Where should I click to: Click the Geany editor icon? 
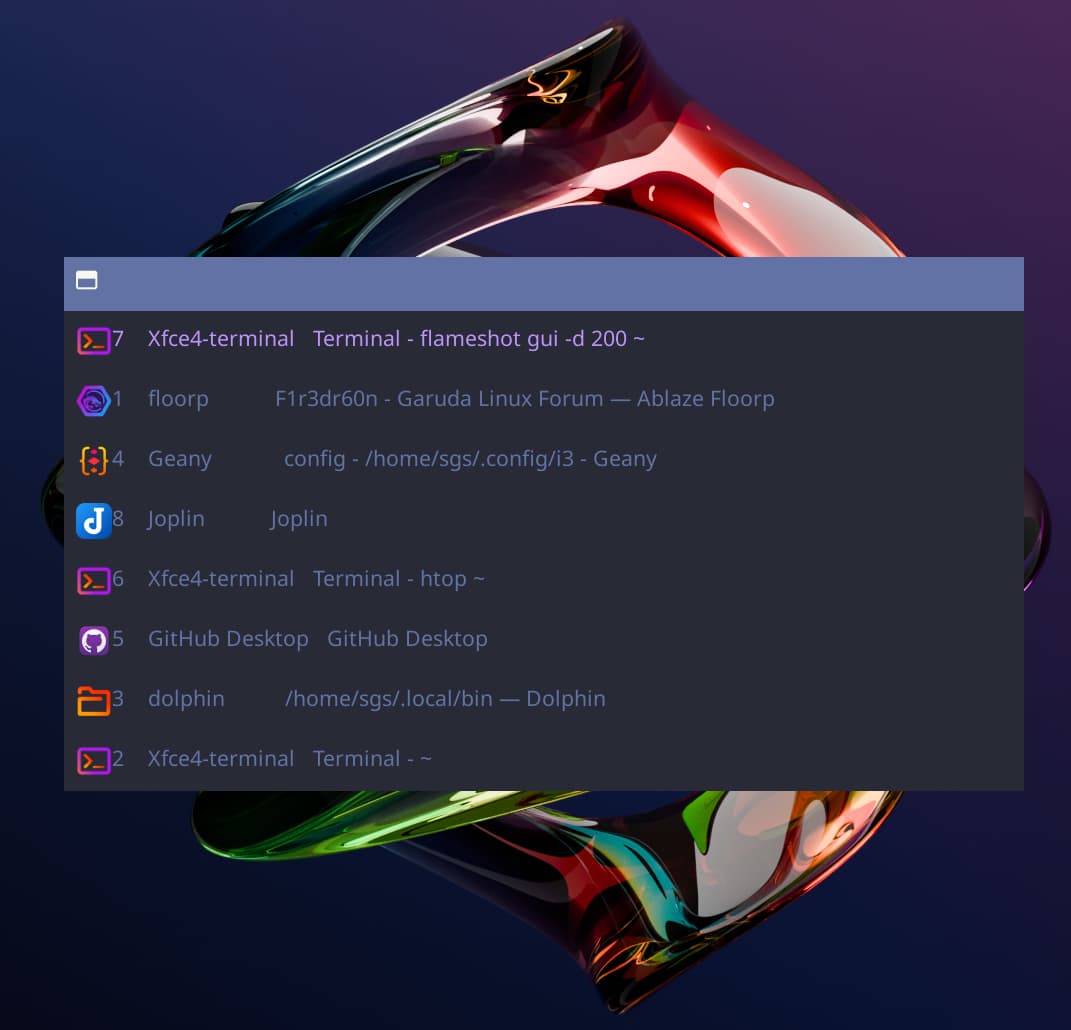pyautogui.click(x=94, y=460)
